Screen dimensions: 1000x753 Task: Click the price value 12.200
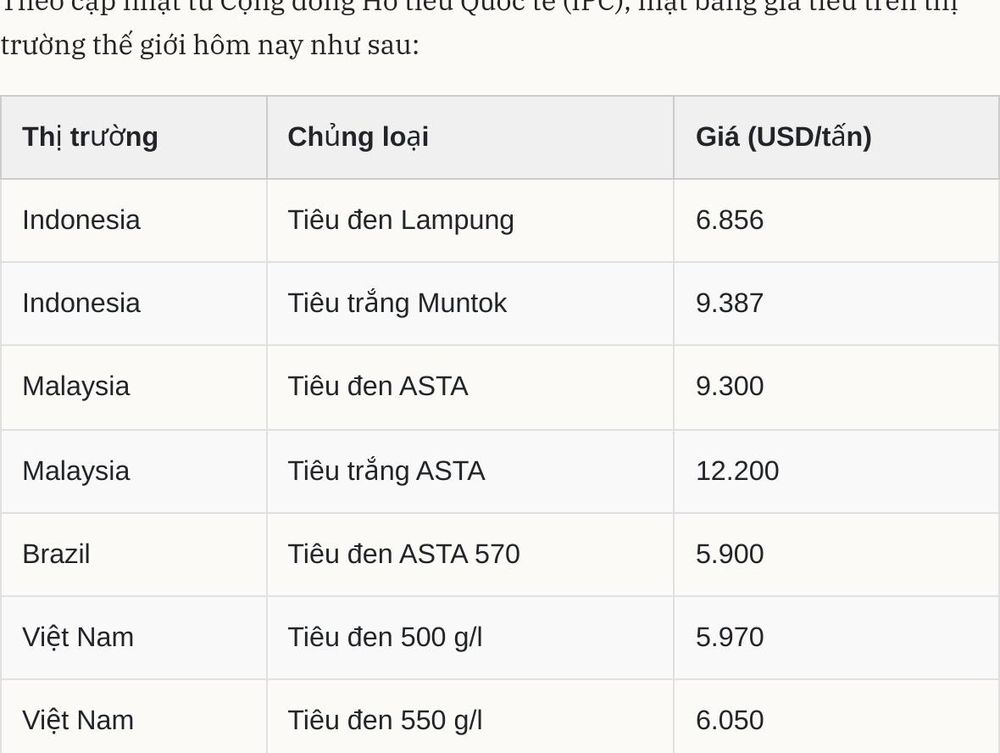pyautogui.click(x=737, y=471)
